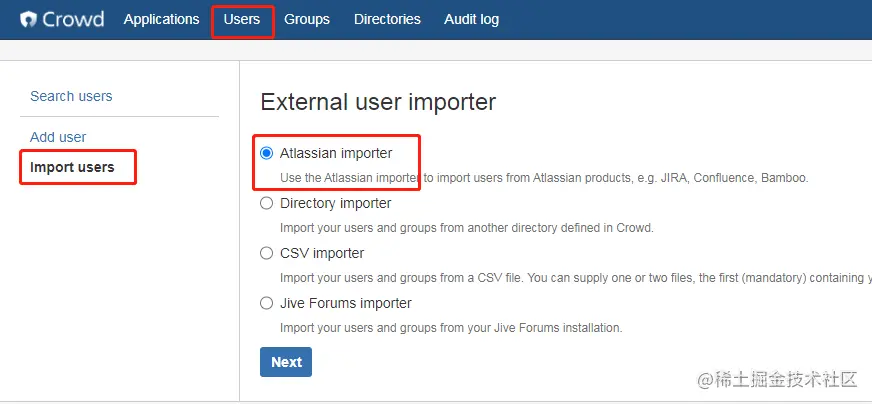872x404 pixels.
Task: Choose the Directory importer radio button
Action: [x=266, y=203]
